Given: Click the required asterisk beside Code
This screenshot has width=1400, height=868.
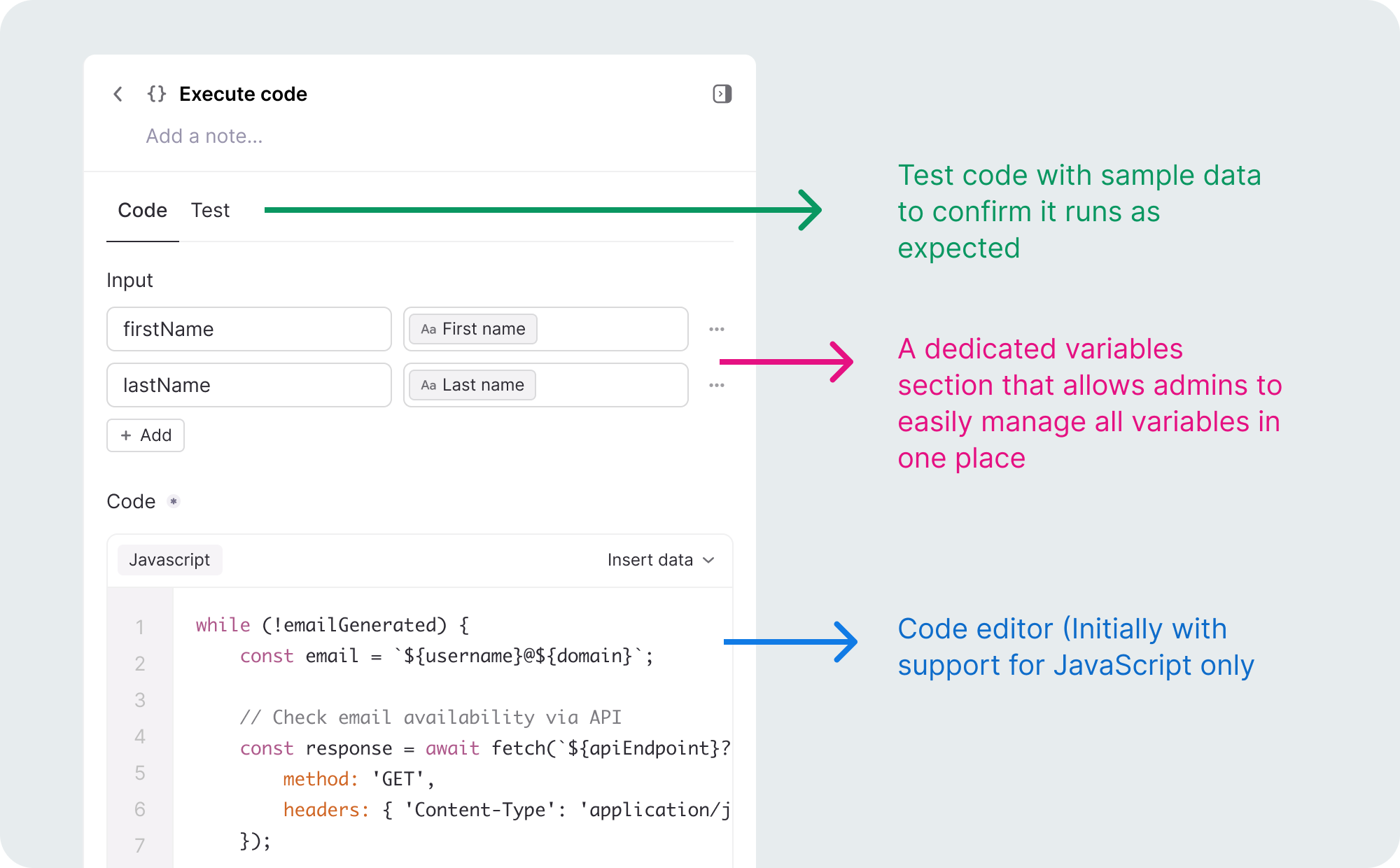Looking at the screenshot, I should [x=174, y=501].
